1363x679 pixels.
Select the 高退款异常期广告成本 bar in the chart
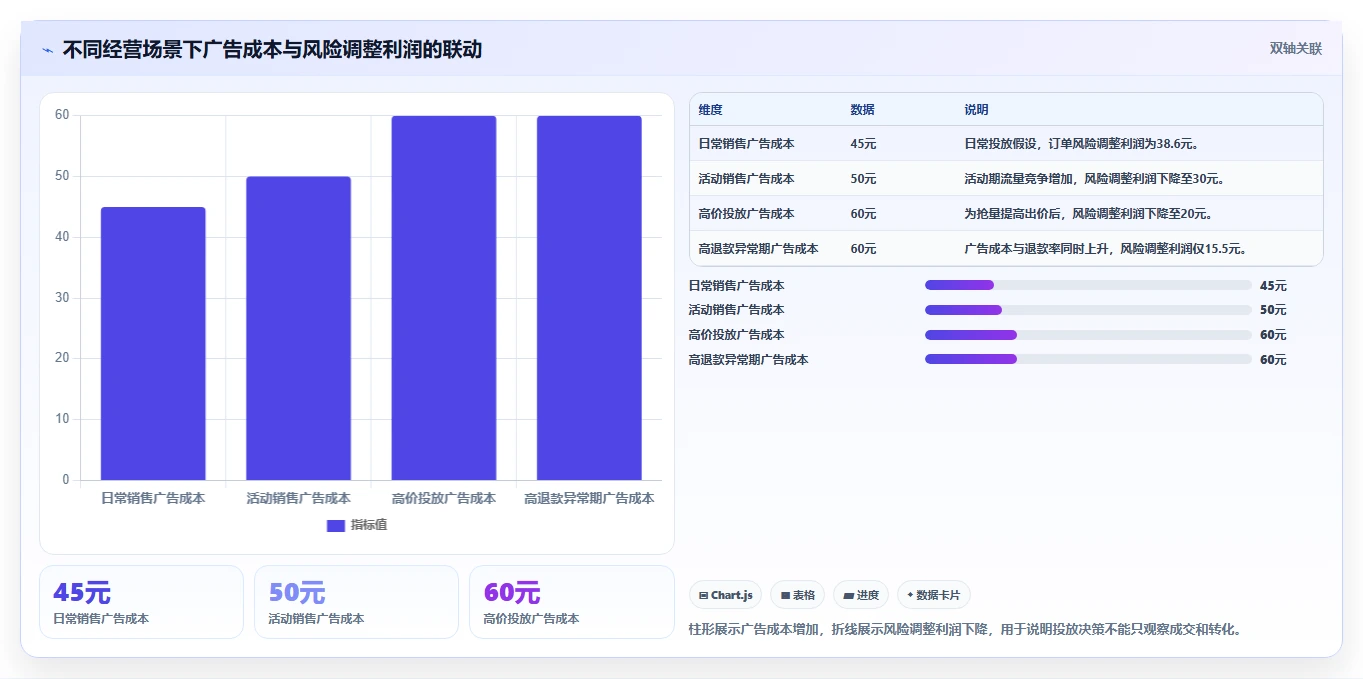[x=589, y=298]
